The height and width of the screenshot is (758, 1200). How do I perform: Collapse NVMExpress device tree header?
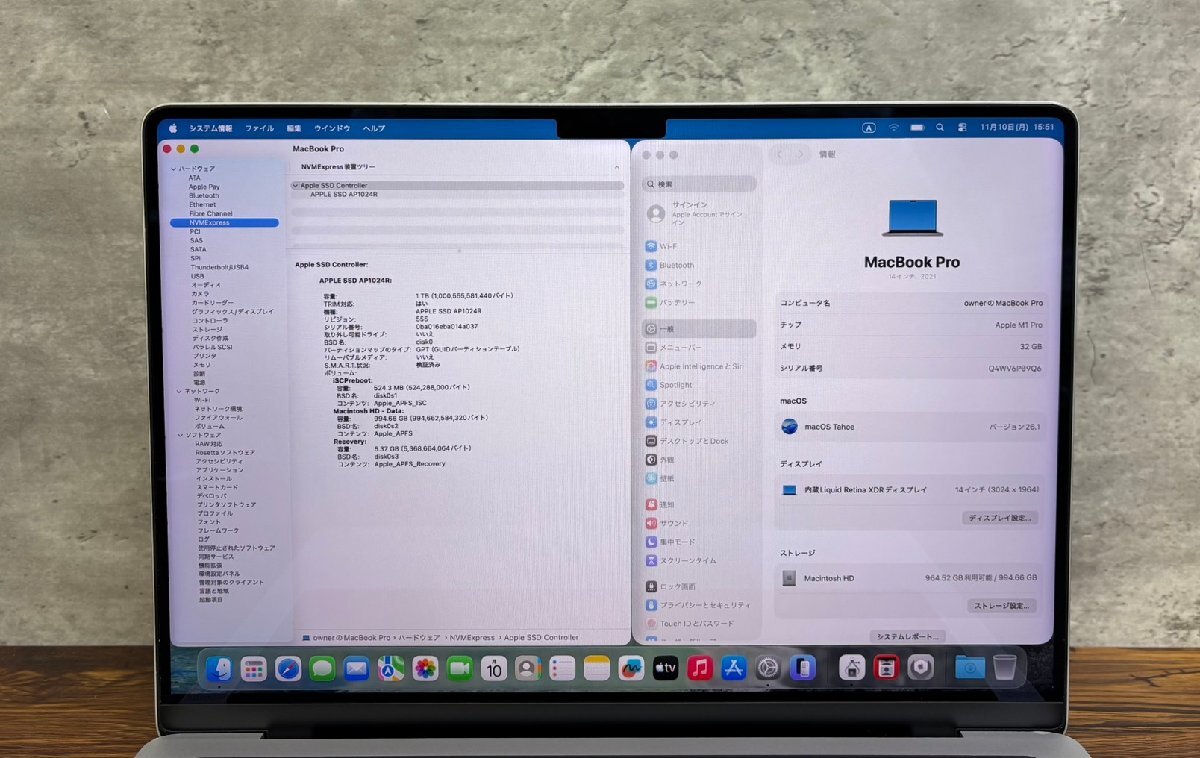(x=617, y=167)
